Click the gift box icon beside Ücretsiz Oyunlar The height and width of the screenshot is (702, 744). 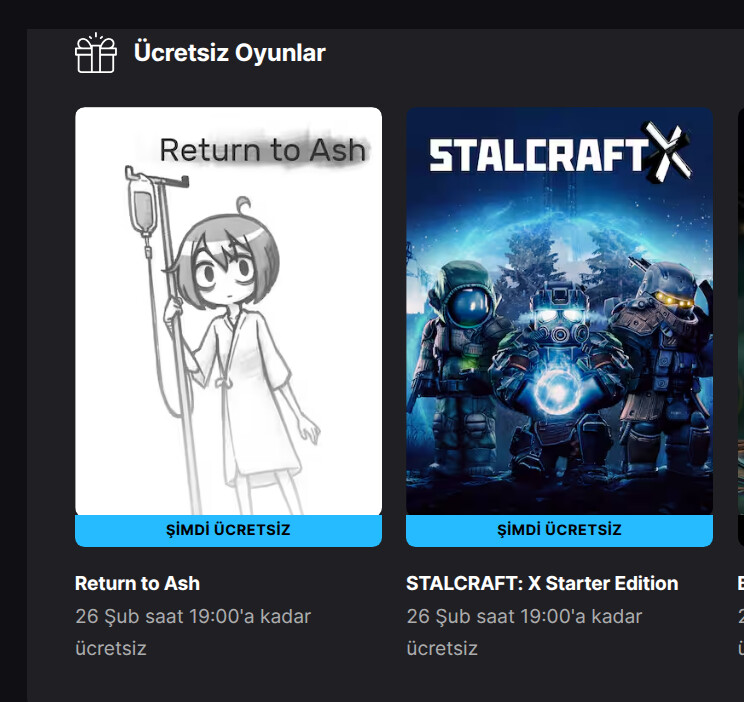(x=95, y=53)
